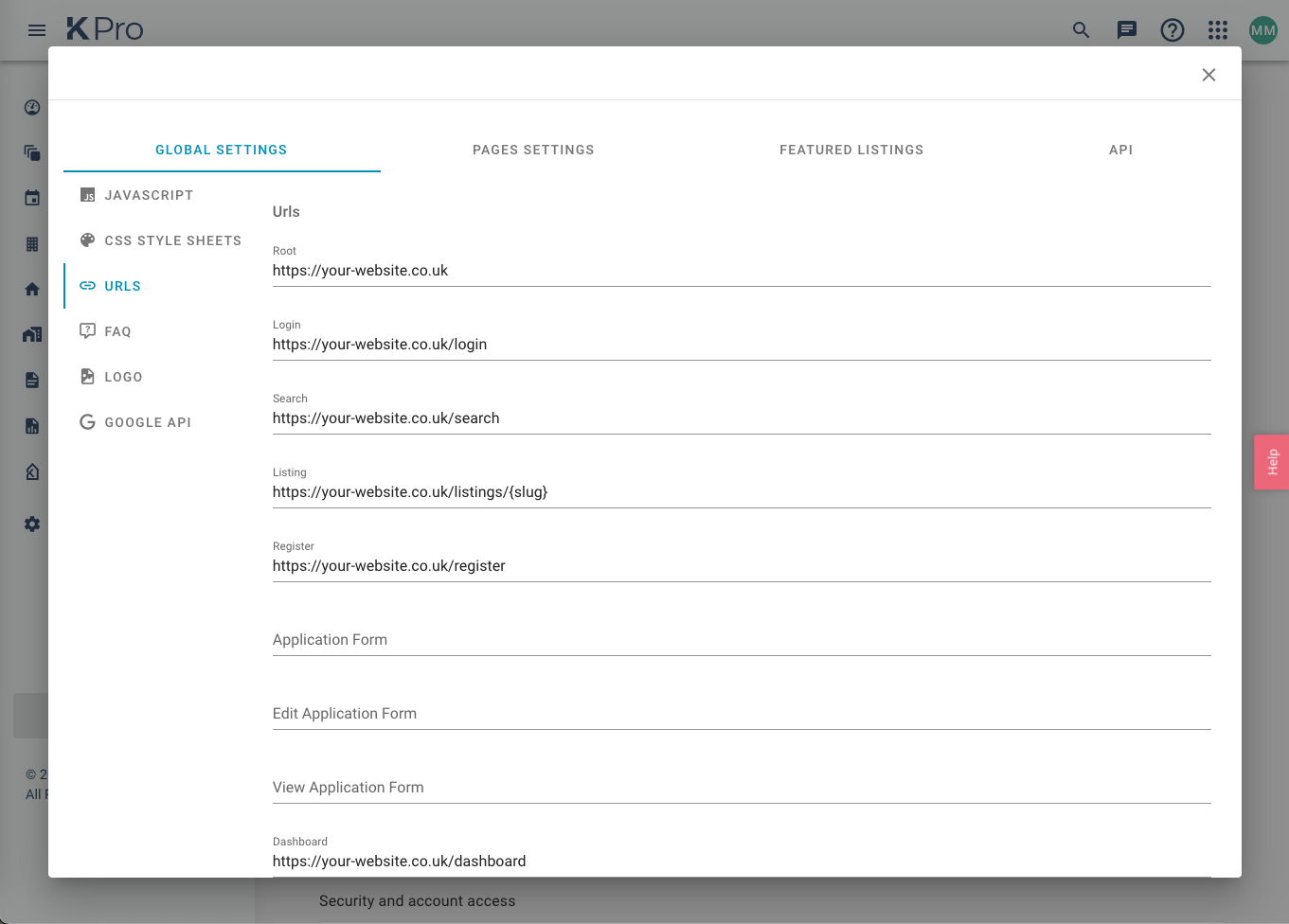Open search from the top bar
Viewport: 1289px width, 924px height.
click(x=1081, y=29)
